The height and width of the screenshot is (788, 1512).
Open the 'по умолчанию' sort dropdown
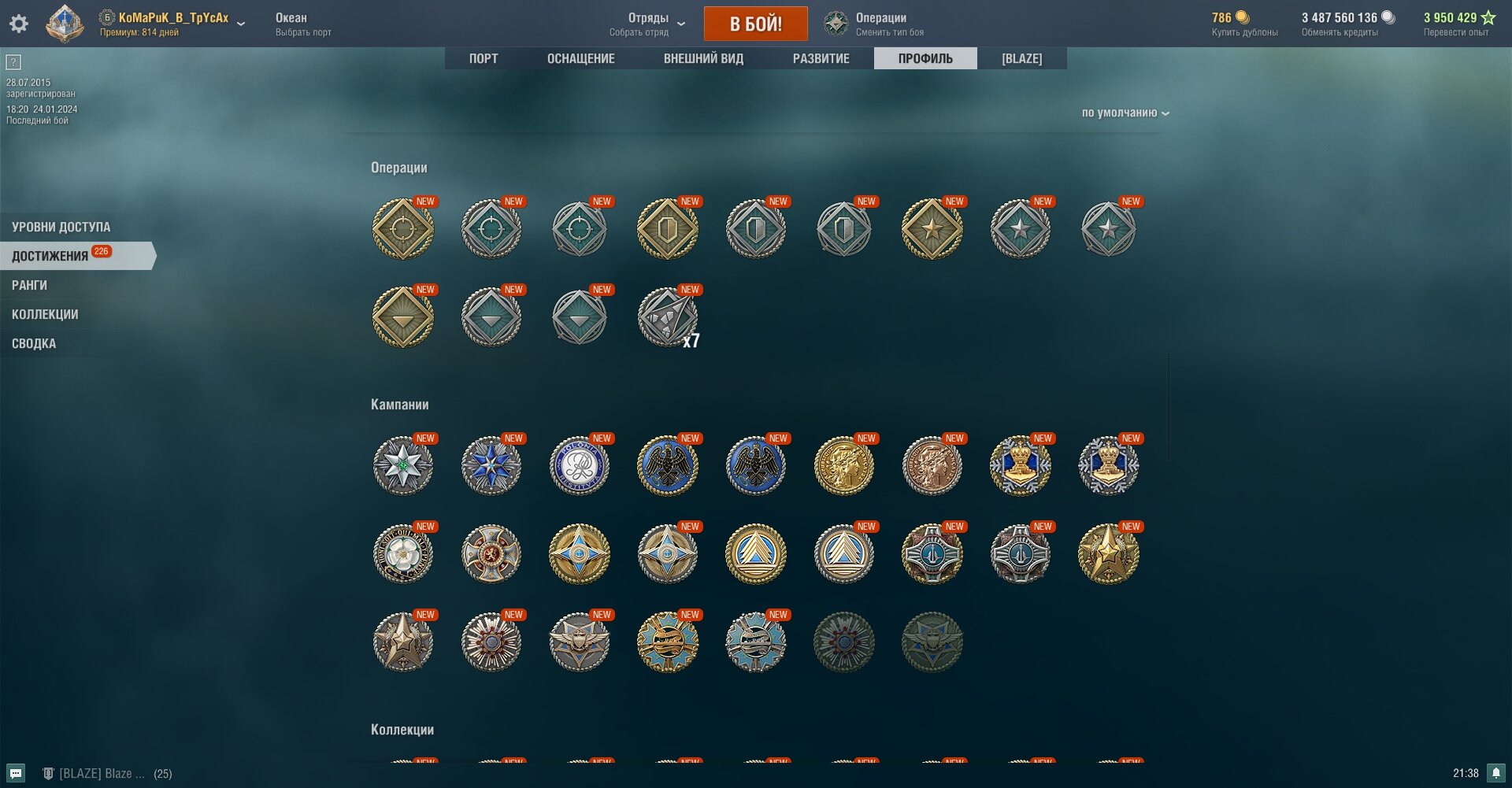coord(1125,113)
